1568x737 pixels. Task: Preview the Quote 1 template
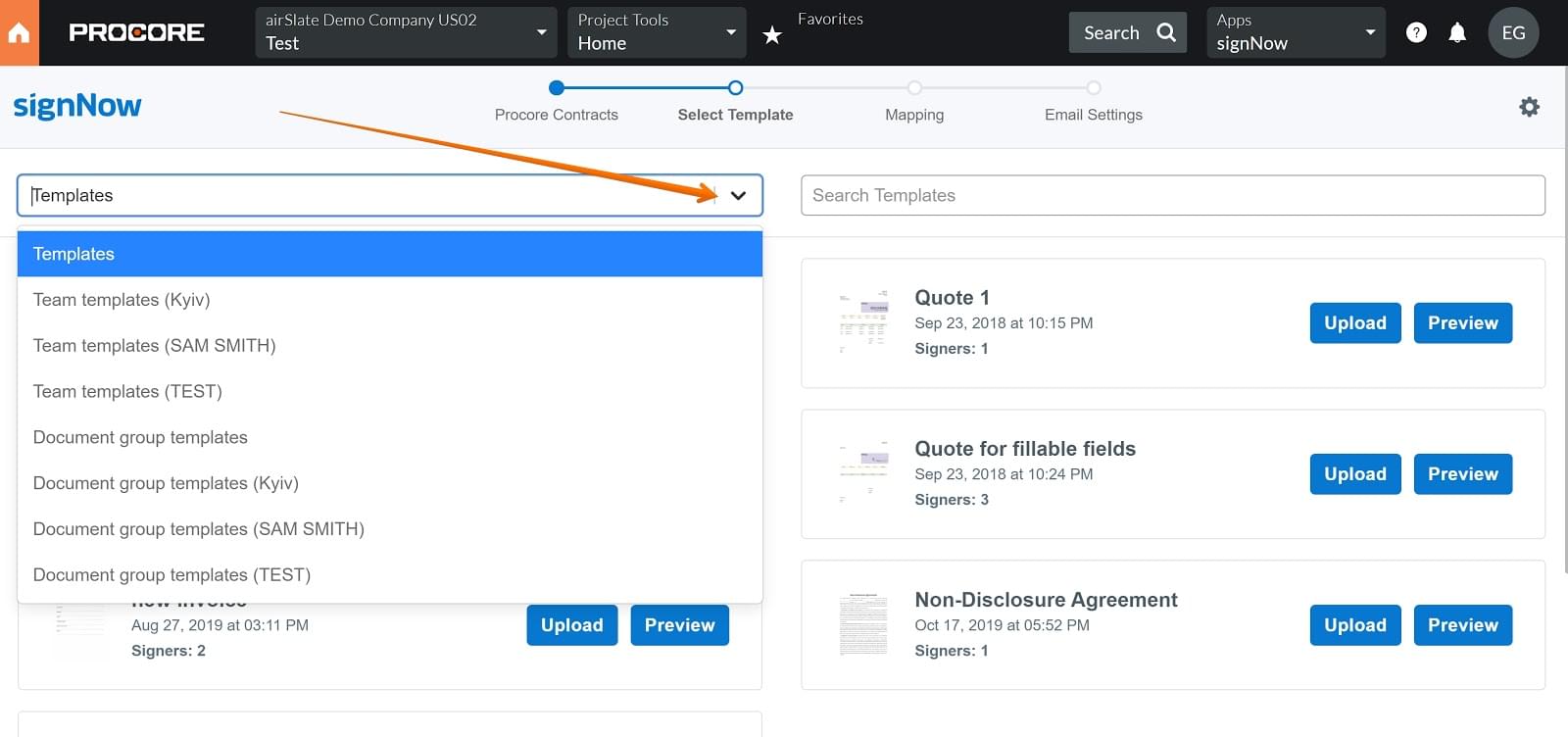point(1463,323)
